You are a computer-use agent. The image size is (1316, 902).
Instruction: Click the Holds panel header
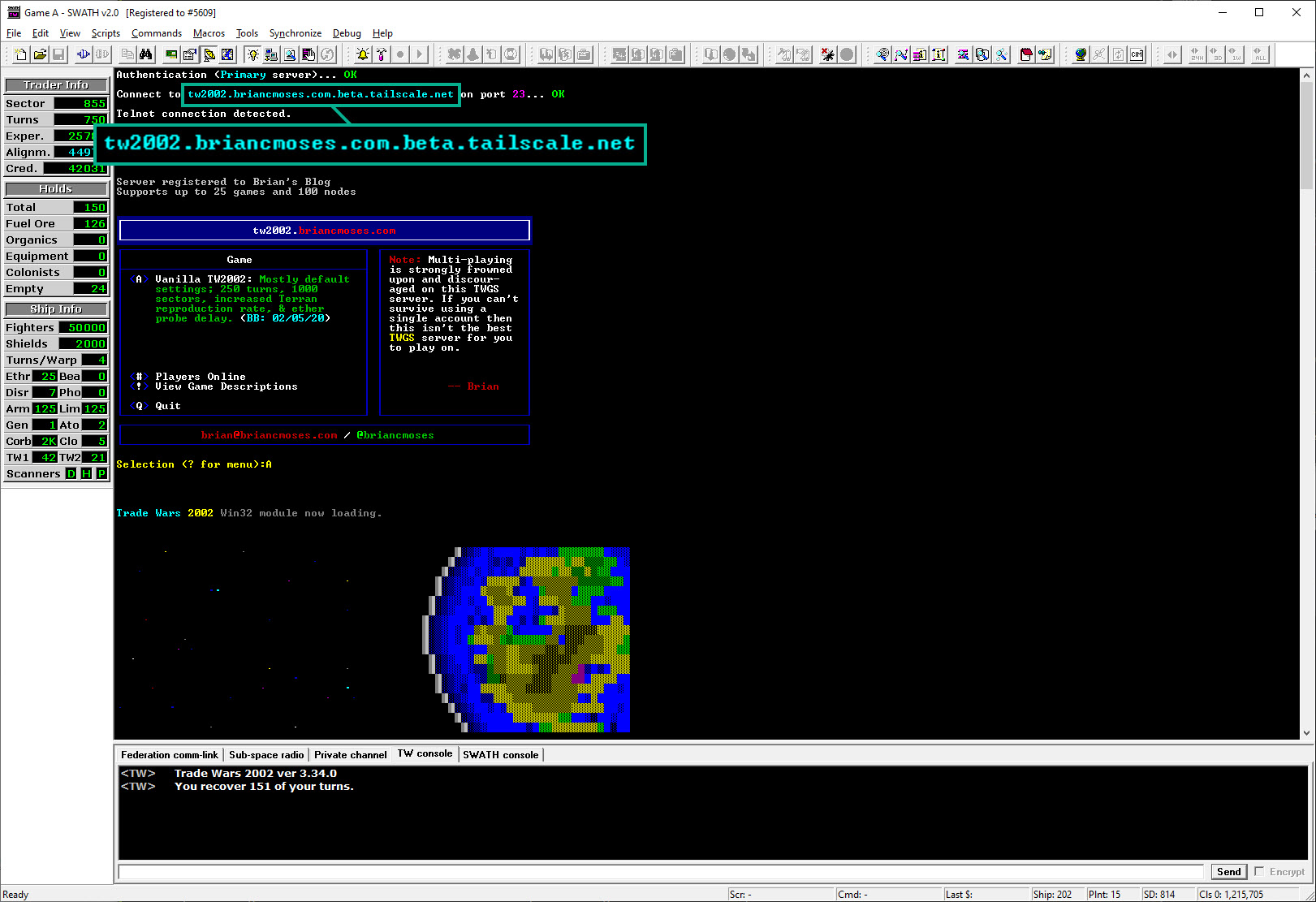[x=56, y=188]
